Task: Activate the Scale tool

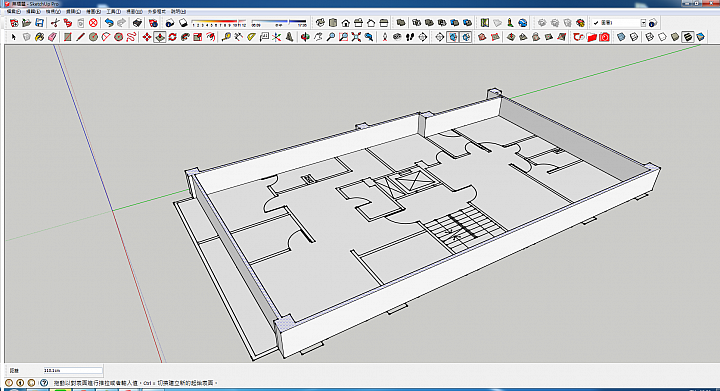Action: point(197,37)
